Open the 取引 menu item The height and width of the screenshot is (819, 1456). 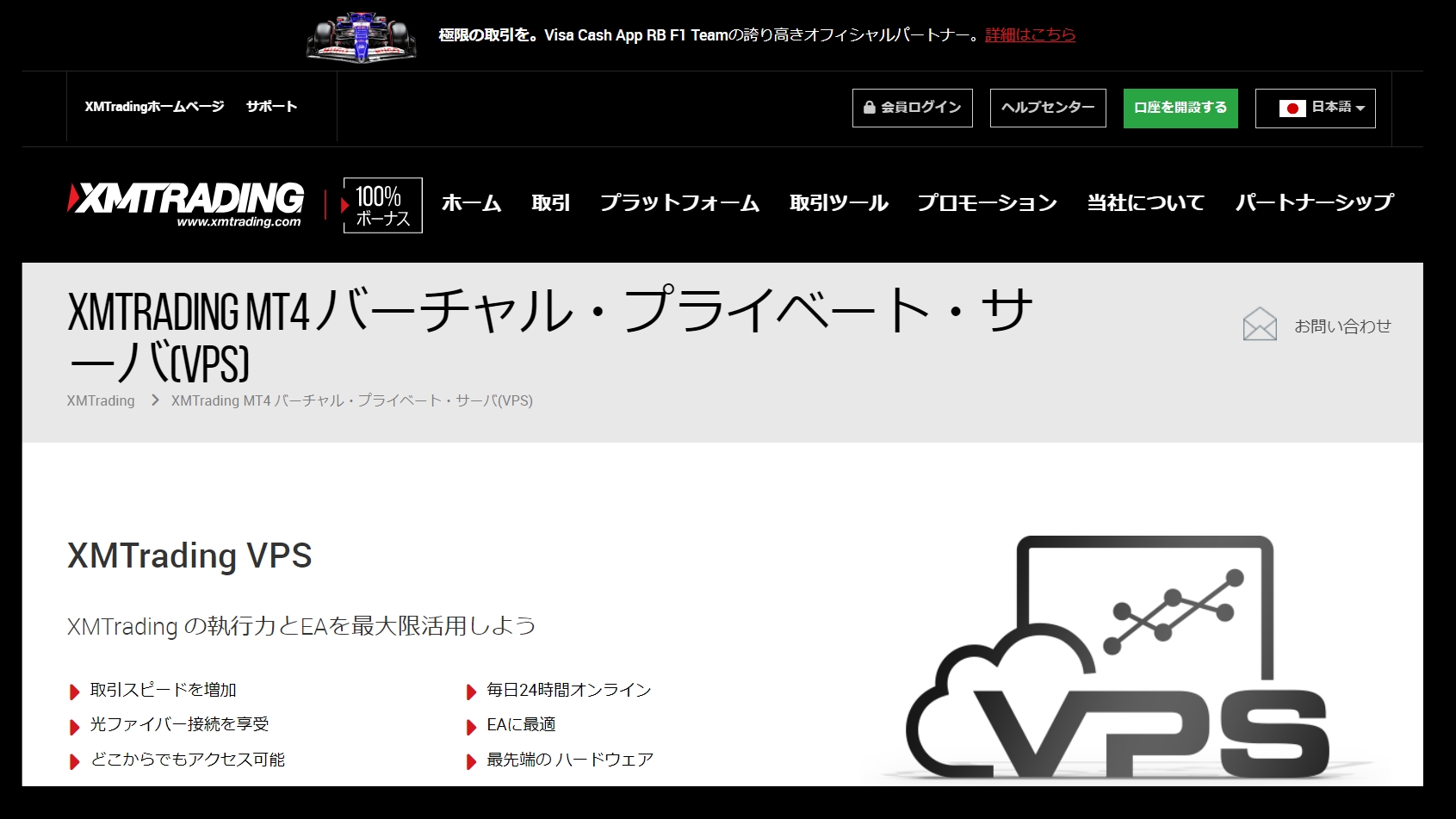click(551, 203)
